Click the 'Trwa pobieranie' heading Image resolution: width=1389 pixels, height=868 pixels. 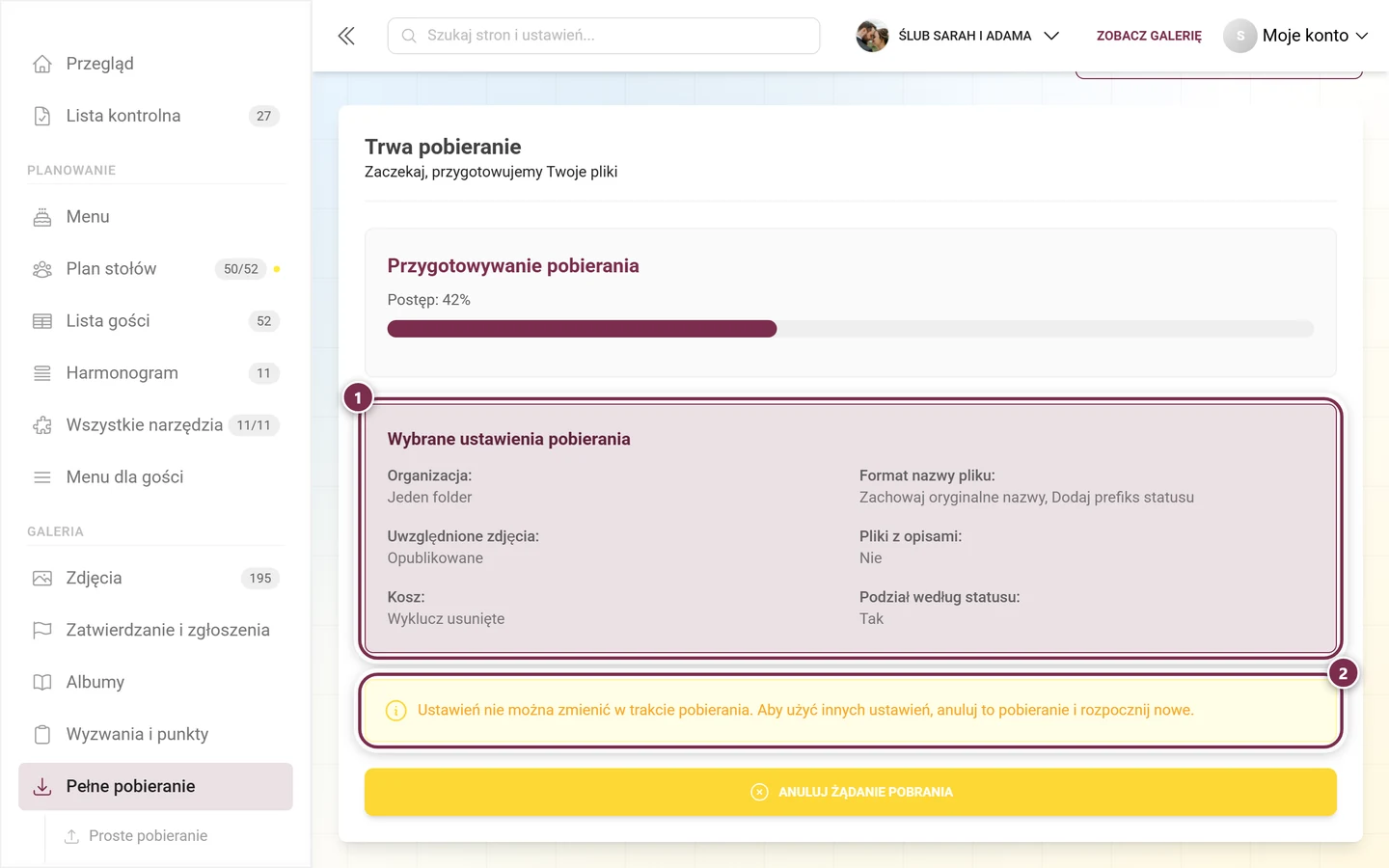pos(443,147)
